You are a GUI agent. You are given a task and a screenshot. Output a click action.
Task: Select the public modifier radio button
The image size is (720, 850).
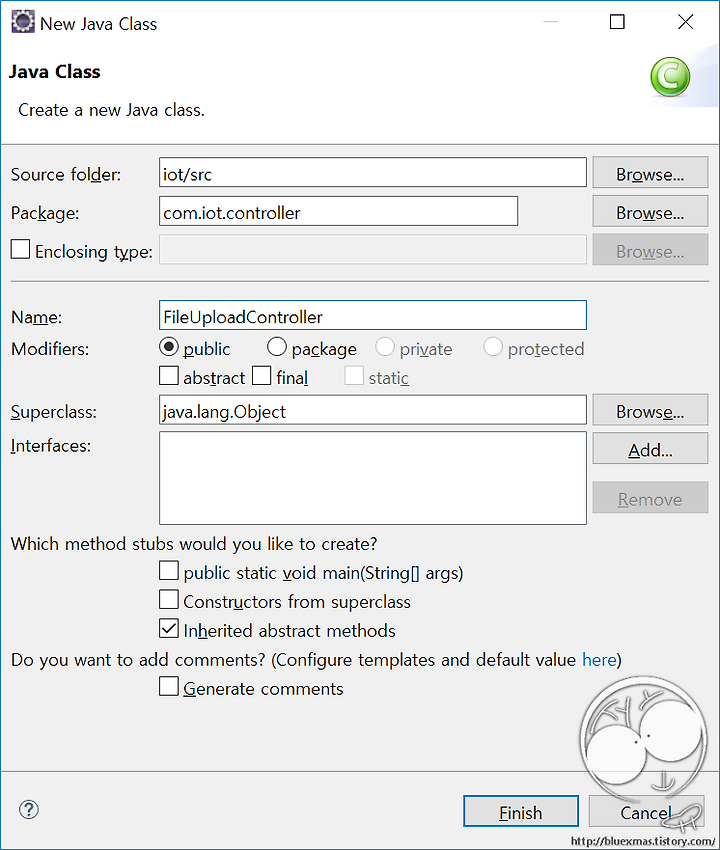coord(169,346)
